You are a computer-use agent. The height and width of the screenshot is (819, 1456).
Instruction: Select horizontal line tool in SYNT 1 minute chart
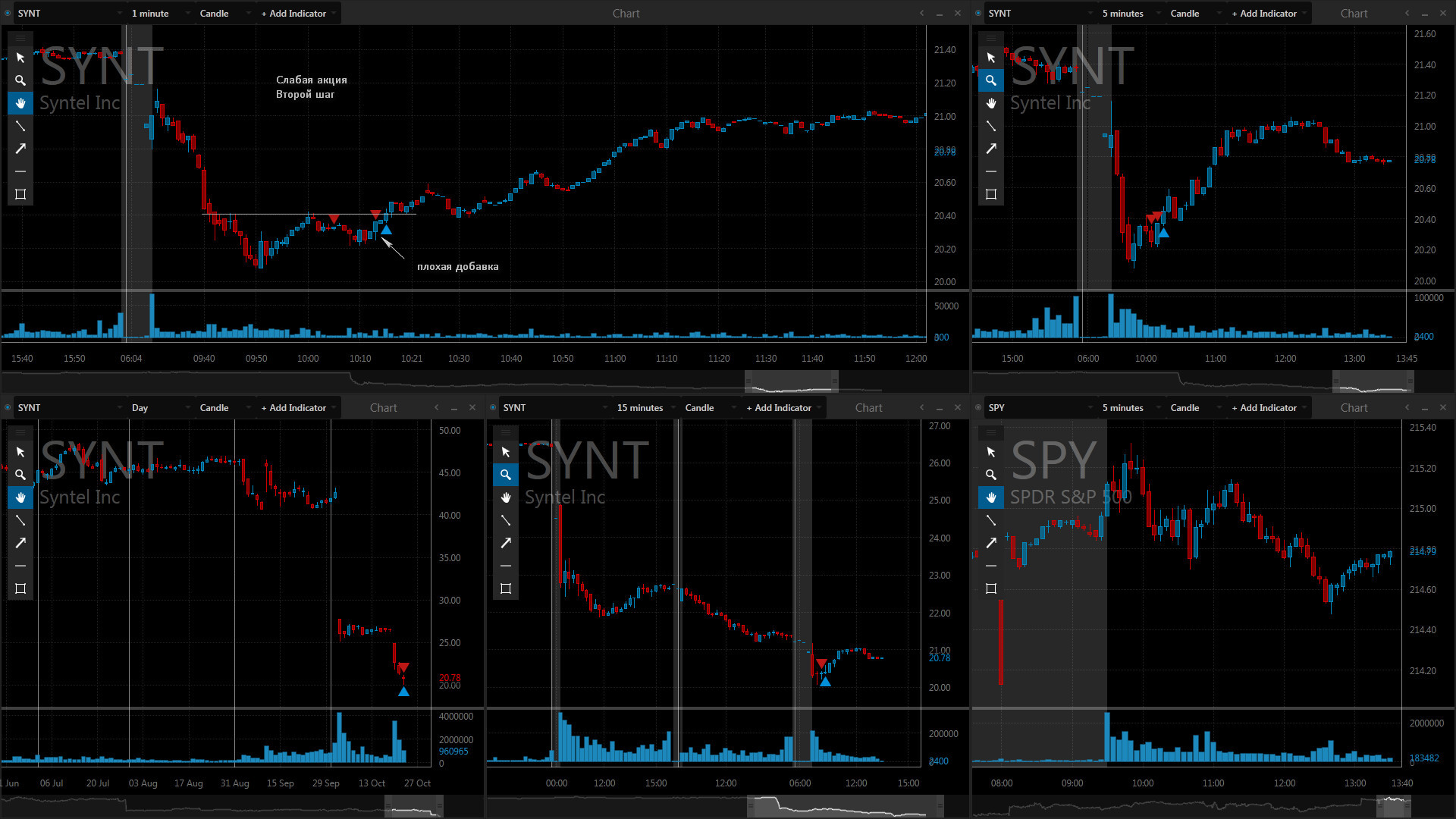pos(20,171)
